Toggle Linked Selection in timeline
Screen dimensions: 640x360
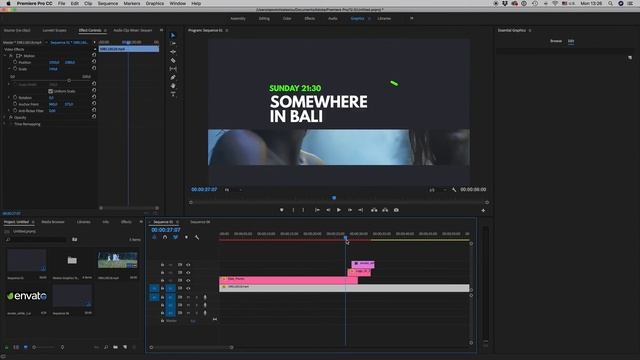tap(176, 237)
